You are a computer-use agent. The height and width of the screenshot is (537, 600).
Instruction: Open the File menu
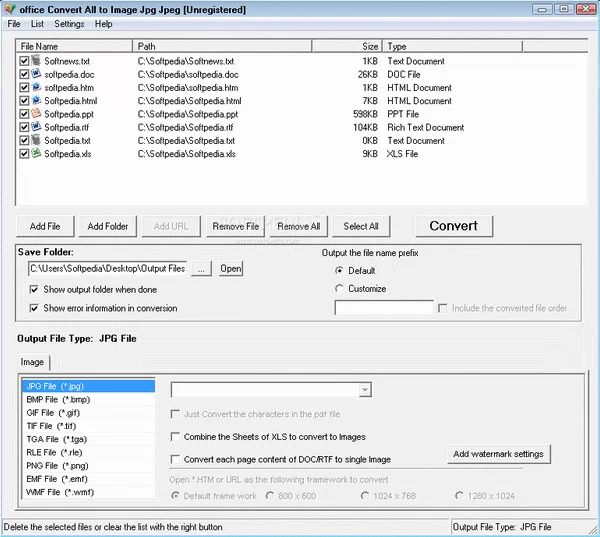14,24
